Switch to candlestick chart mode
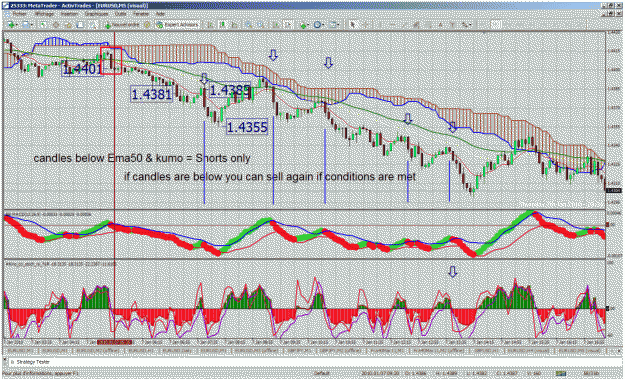625x379 pixels. tap(222, 25)
